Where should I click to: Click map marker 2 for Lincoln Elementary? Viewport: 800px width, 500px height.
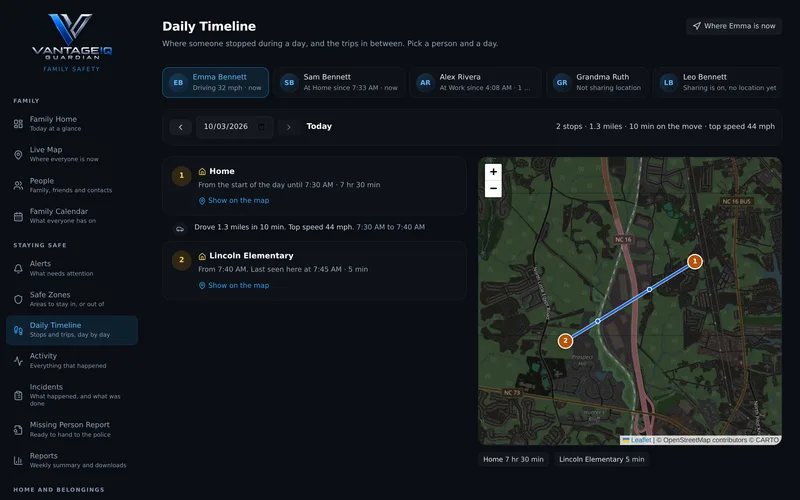(x=565, y=341)
